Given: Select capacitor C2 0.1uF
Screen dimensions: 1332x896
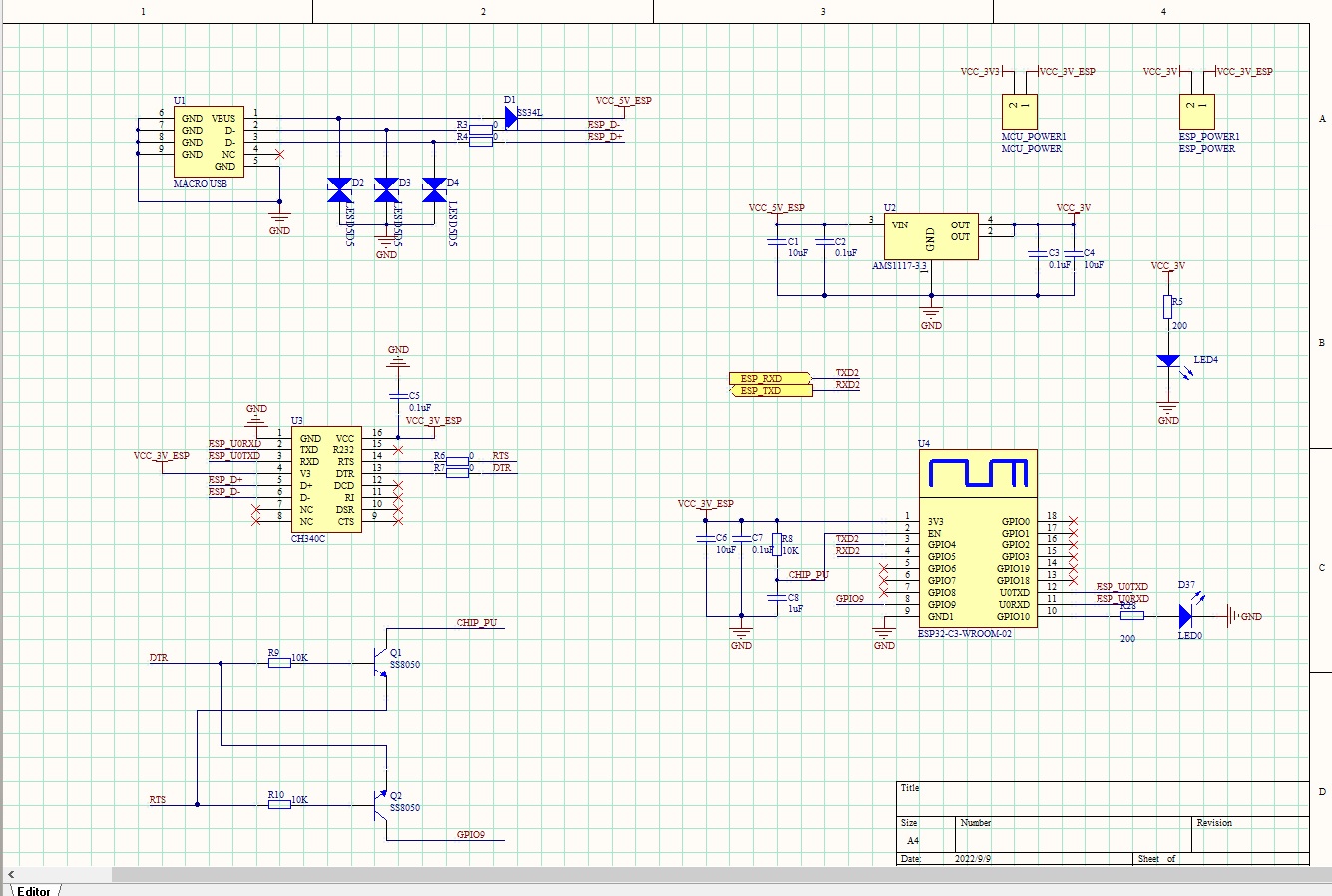Looking at the screenshot, I should click(x=824, y=243).
